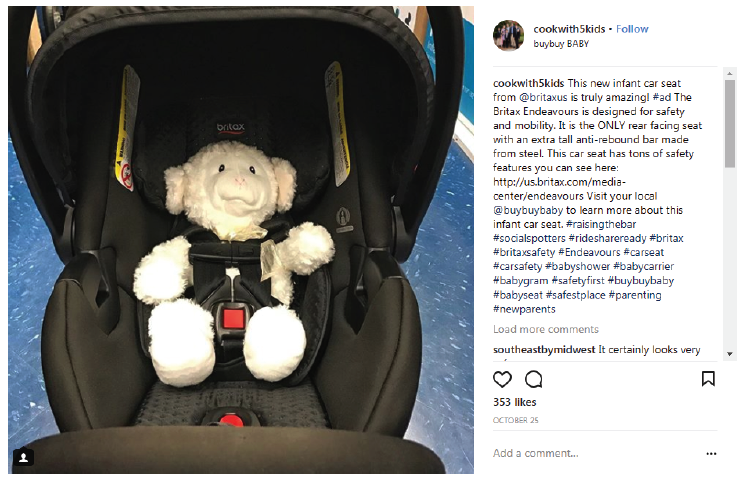
Task: View the 353 likes list
Action: point(515,402)
